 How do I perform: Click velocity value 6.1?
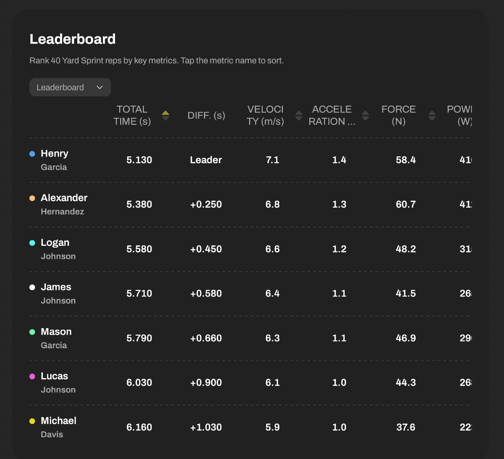pyautogui.click(x=272, y=383)
